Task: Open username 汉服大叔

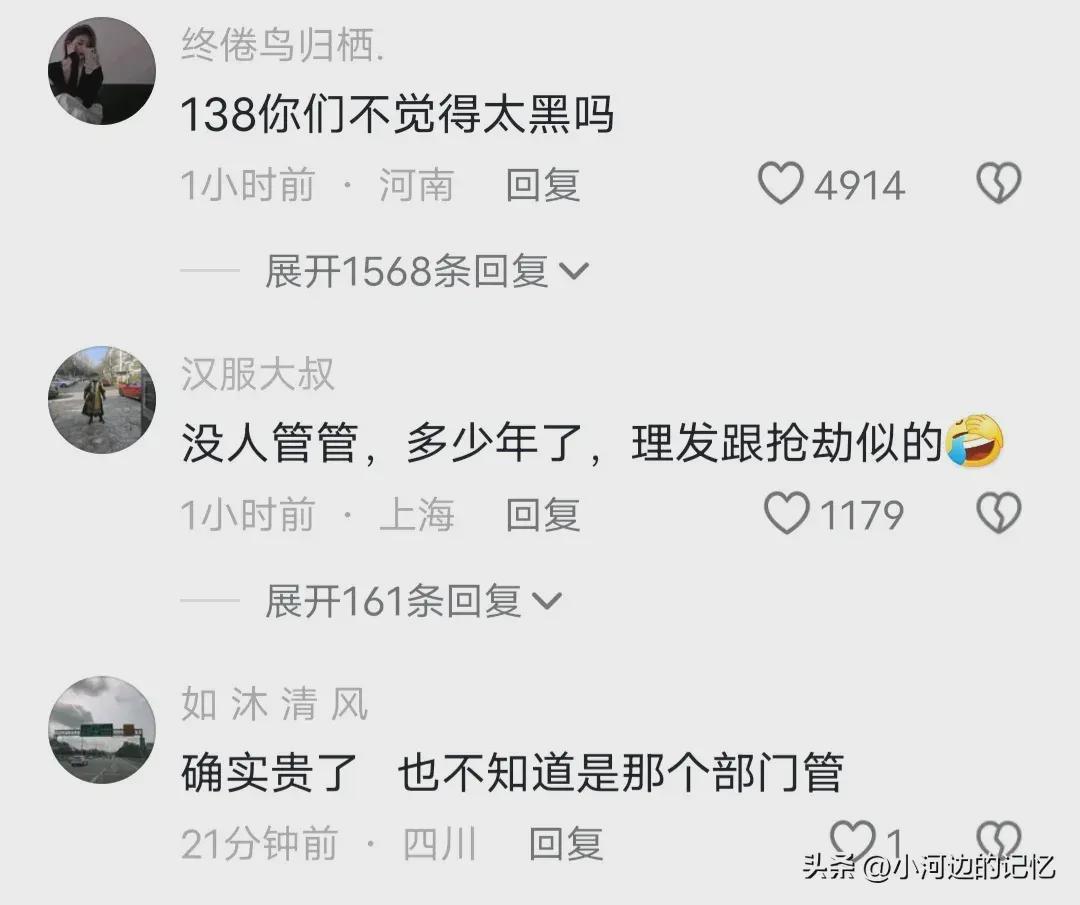Action: [x=258, y=375]
